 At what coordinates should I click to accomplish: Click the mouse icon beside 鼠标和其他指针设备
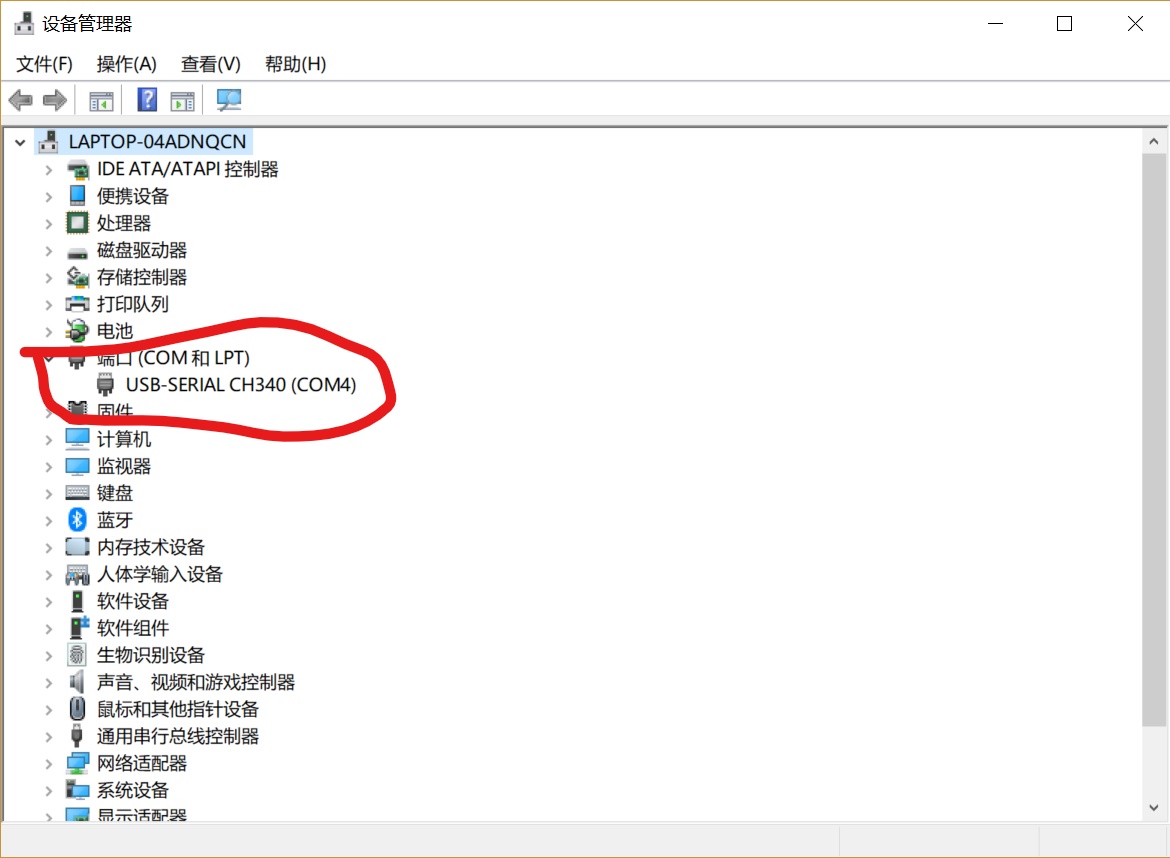coord(77,709)
